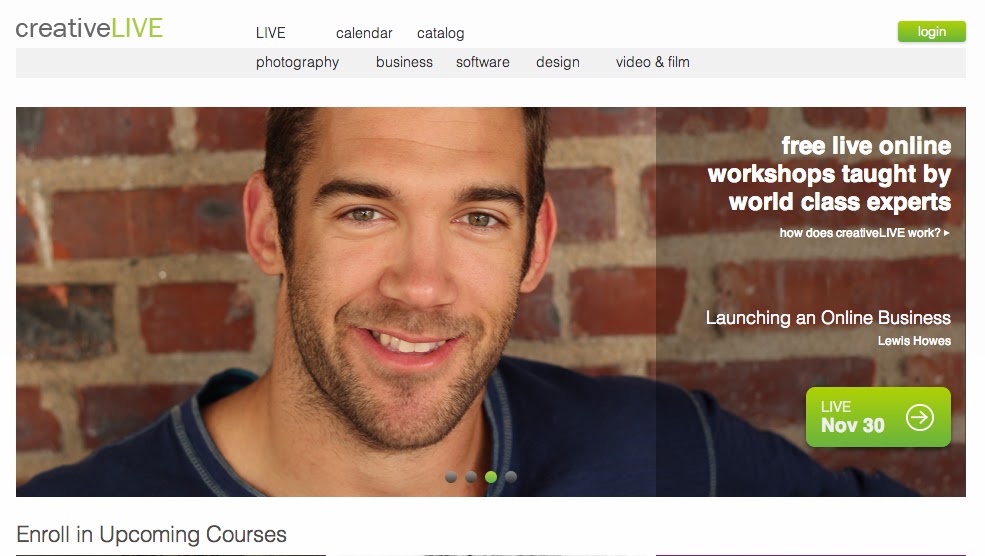Open the calendar page

tap(364, 33)
